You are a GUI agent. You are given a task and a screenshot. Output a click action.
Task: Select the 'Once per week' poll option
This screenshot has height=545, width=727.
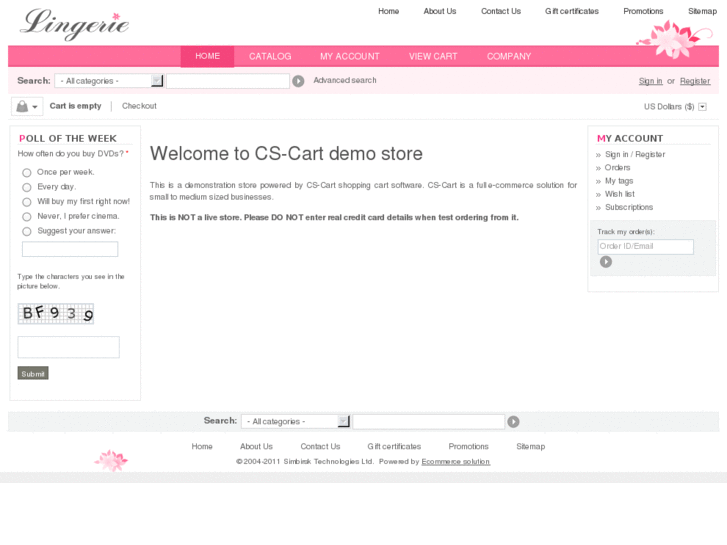click(x=27, y=173)
